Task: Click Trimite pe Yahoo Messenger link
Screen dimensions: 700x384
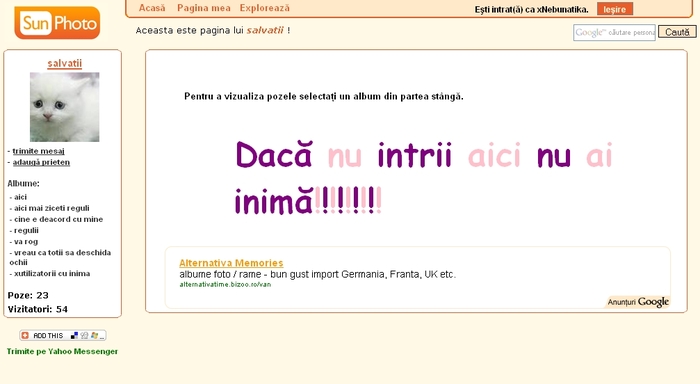Action: pos(62,351)
